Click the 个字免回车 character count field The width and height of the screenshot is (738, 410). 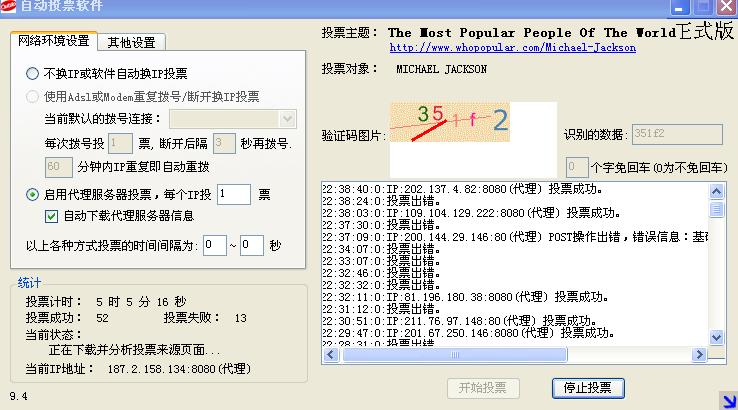click(577, 167)
